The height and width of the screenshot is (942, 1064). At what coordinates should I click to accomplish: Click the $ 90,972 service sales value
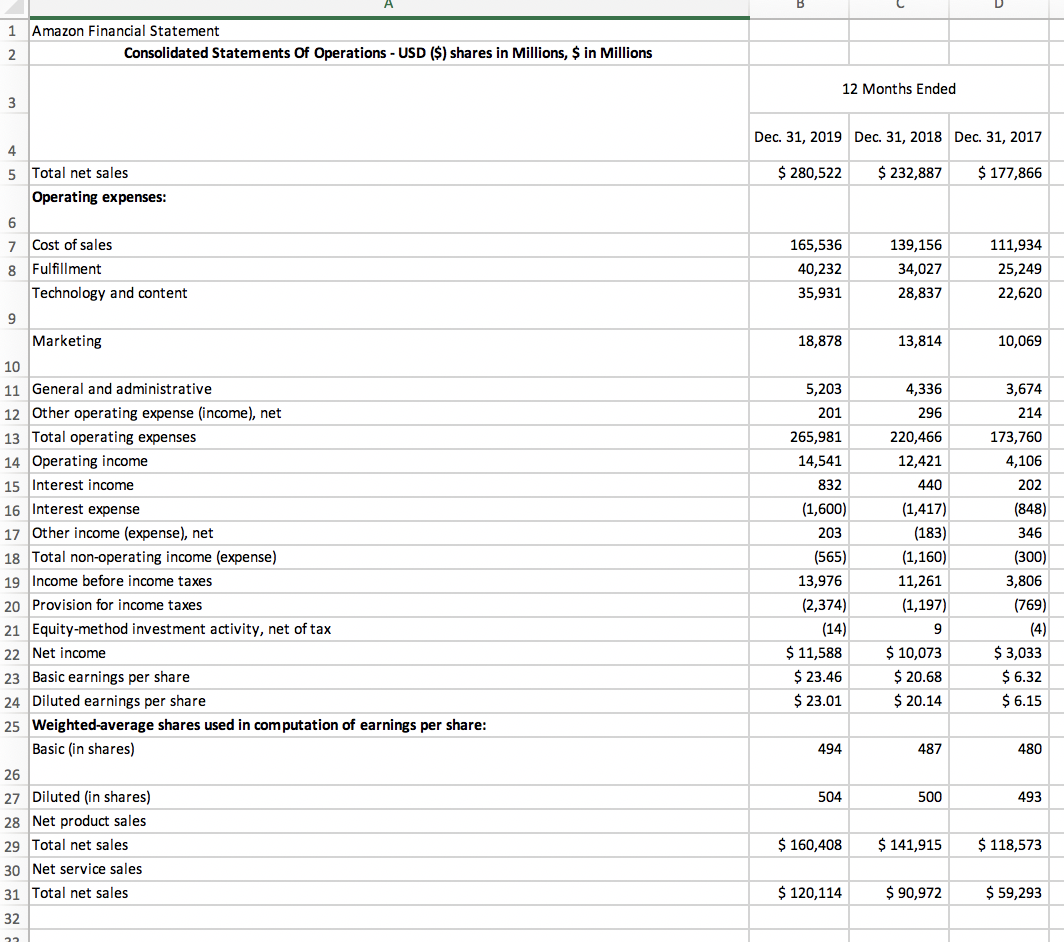(913, 893)
